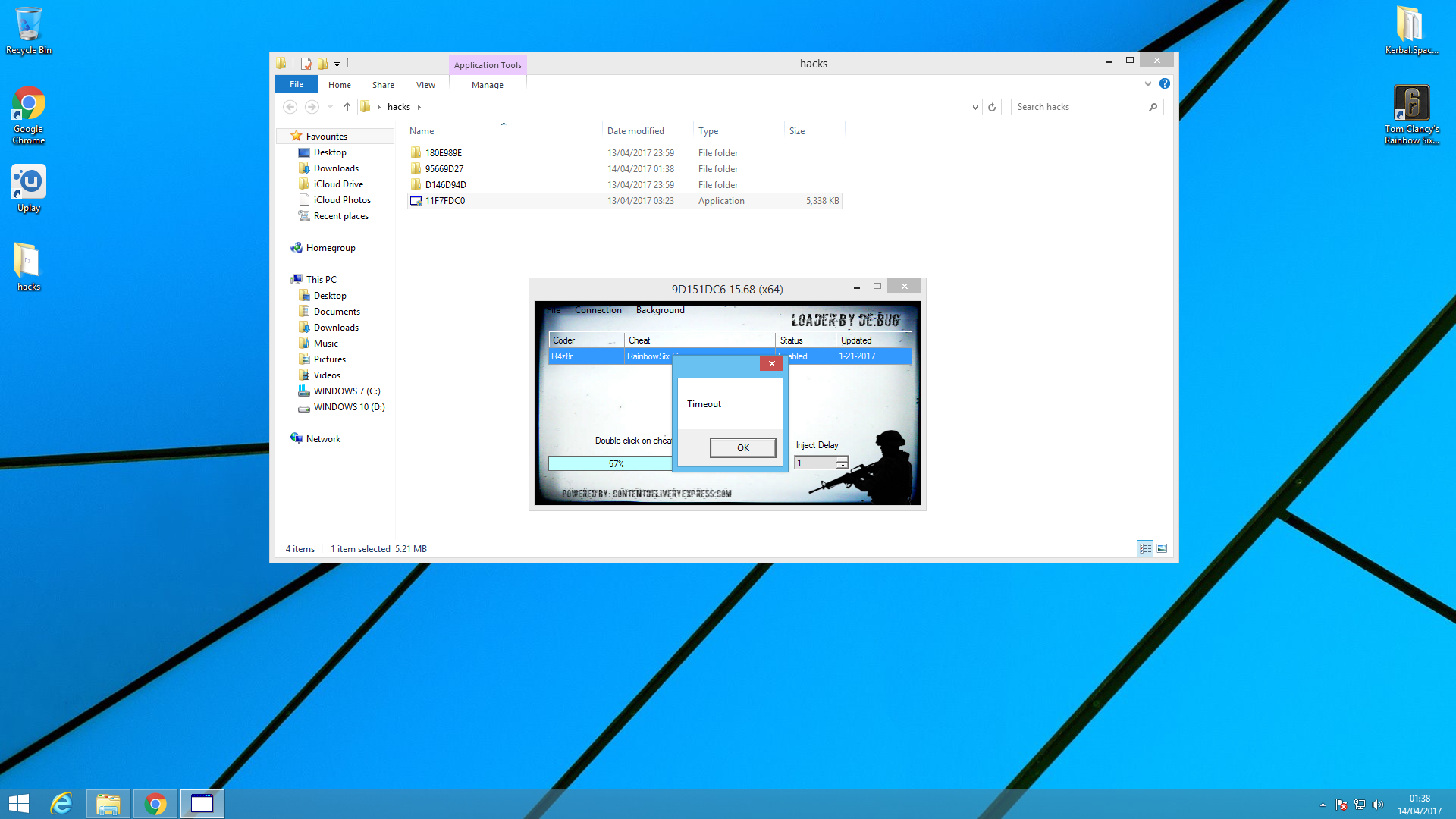
Task: Launch Tom Clancy's Rainbow Six shortcut
Action: (x=1411, y=115)
